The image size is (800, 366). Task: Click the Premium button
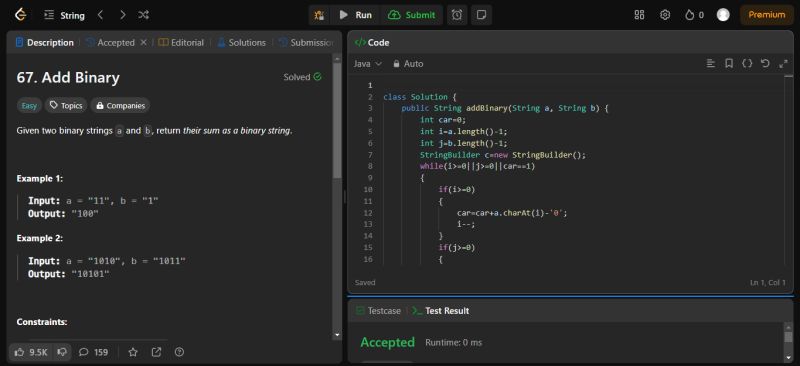pos(766,15)
